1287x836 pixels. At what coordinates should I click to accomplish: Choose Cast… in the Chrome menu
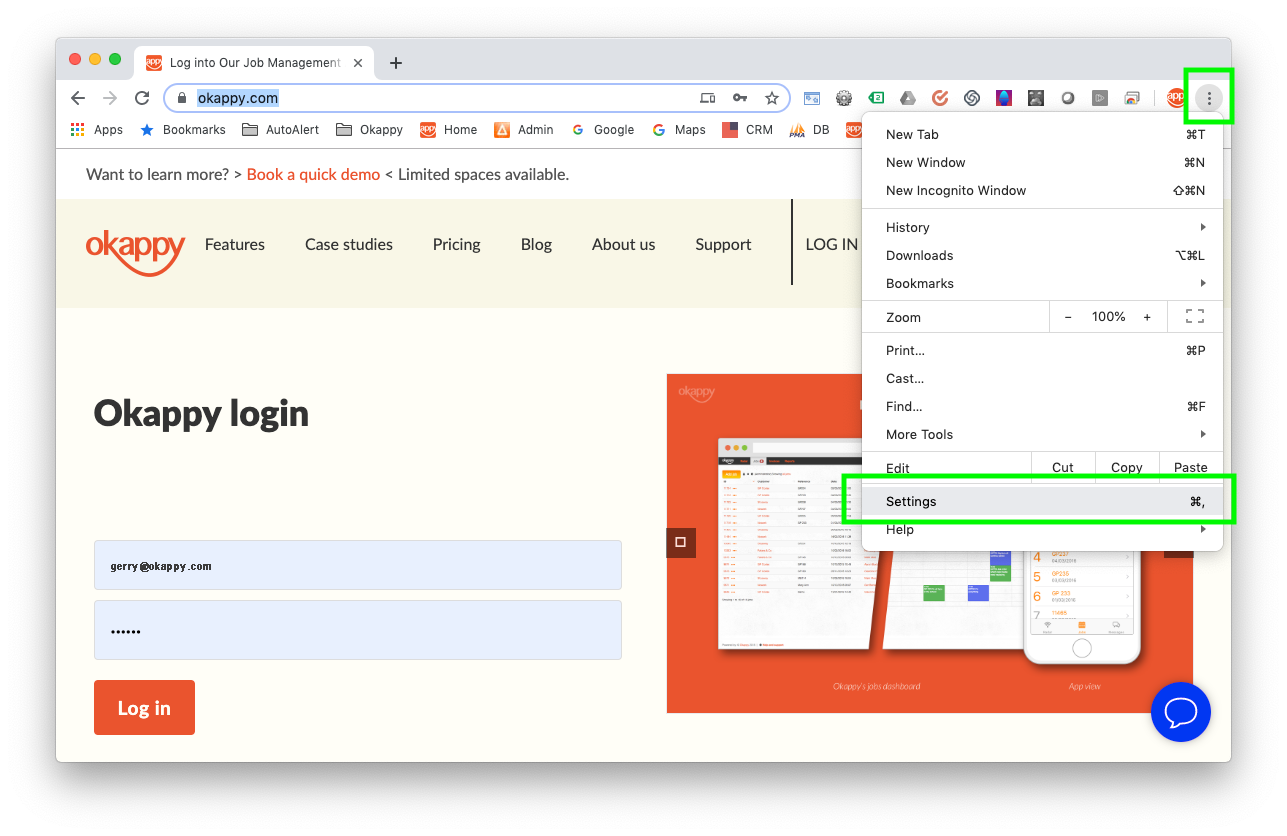point(1043,379)
